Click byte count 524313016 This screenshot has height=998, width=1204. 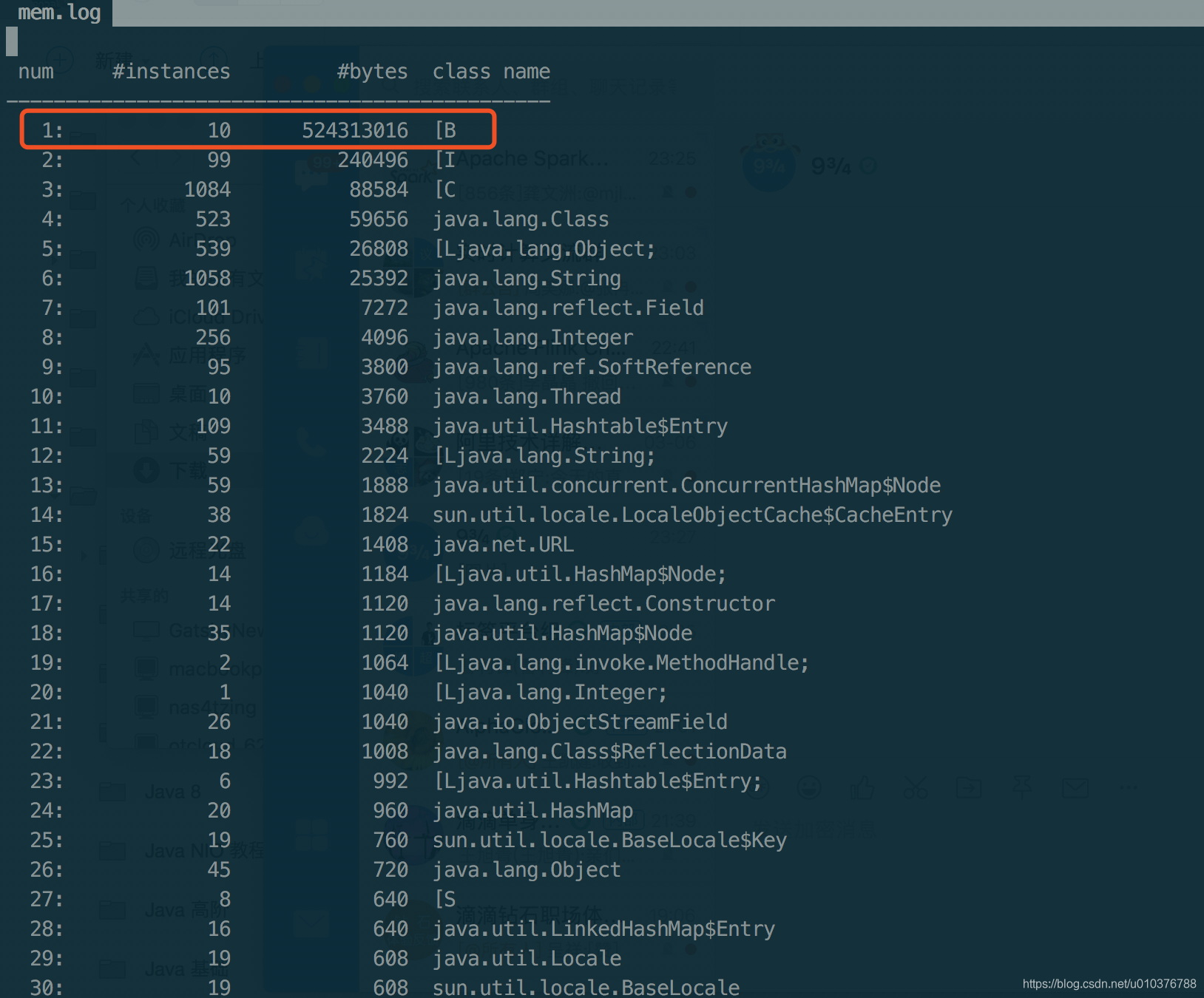pyautogui.click(x=355, y=131)
